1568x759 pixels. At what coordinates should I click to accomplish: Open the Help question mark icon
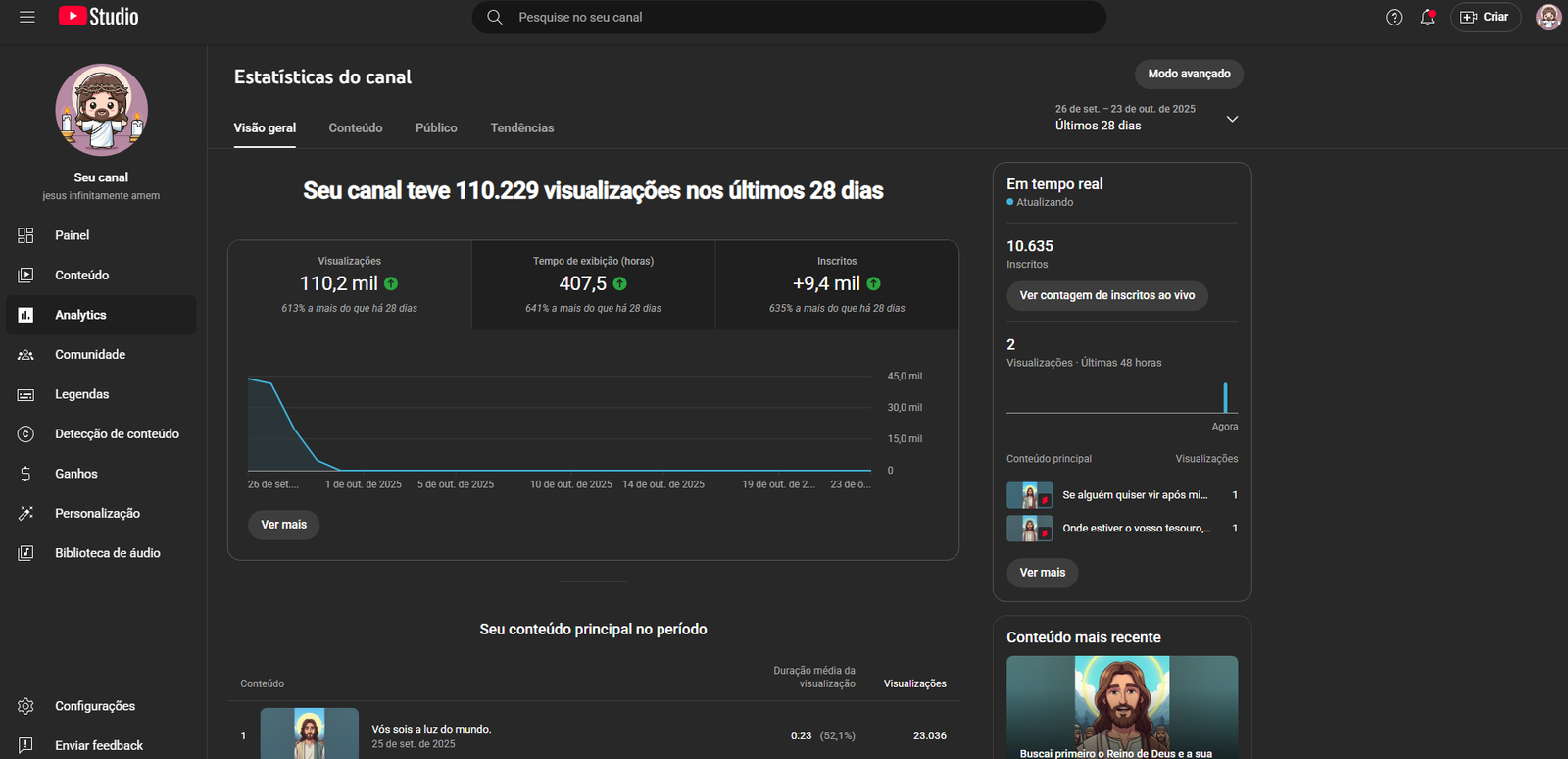tap(1394, 17)
